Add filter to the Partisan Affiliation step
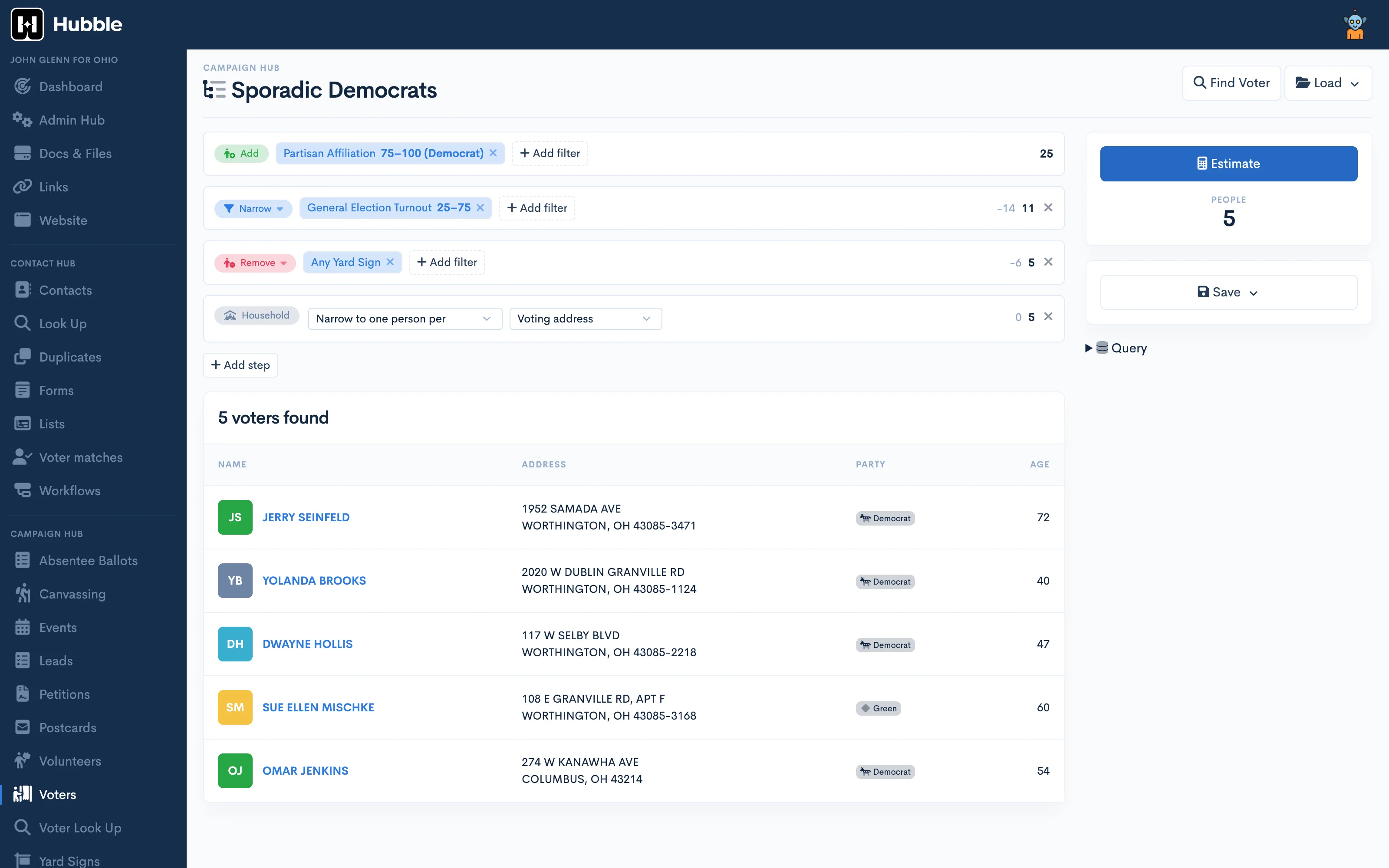Image resolution: width=1389 pixels, height=868 pixels. pos(550,153)
